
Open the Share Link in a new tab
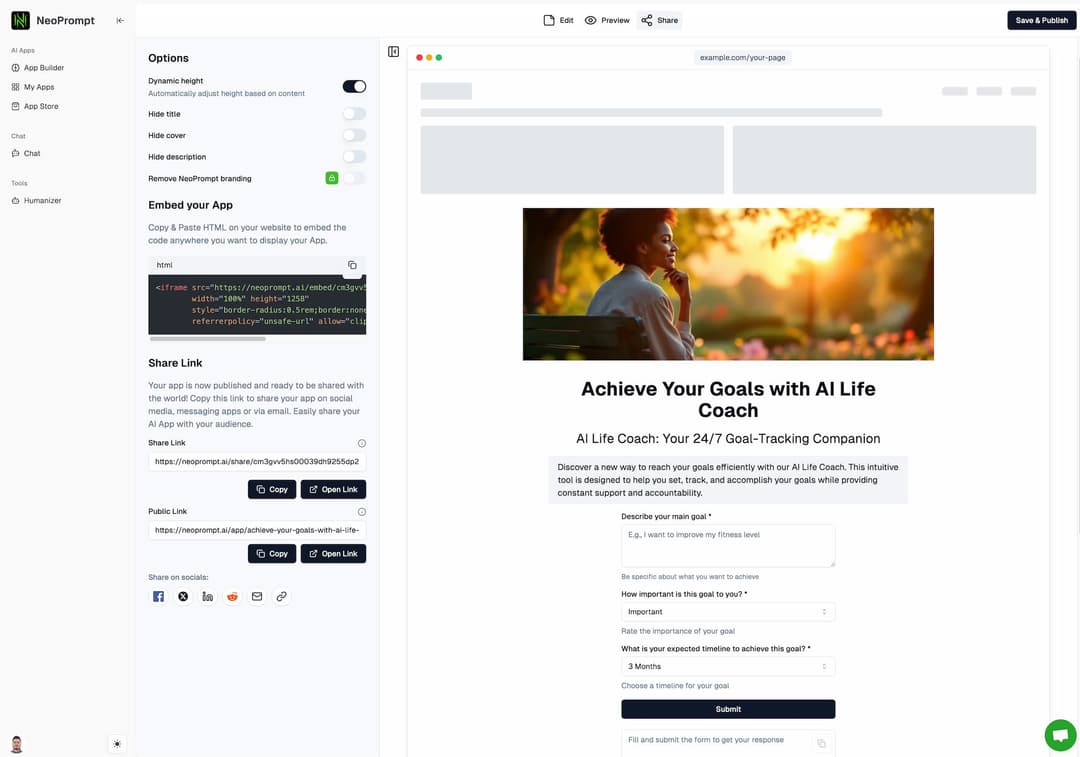click(x=333, y=490)
